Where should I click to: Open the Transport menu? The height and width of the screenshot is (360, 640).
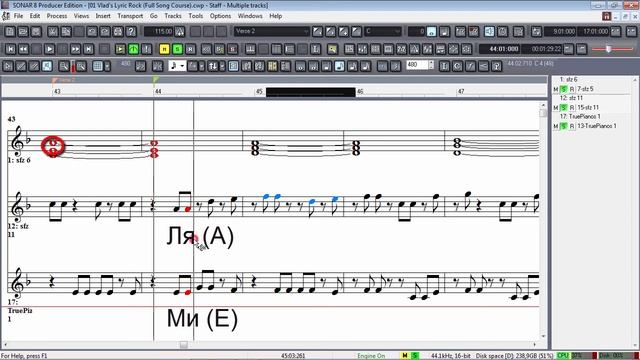click(130, 16)
